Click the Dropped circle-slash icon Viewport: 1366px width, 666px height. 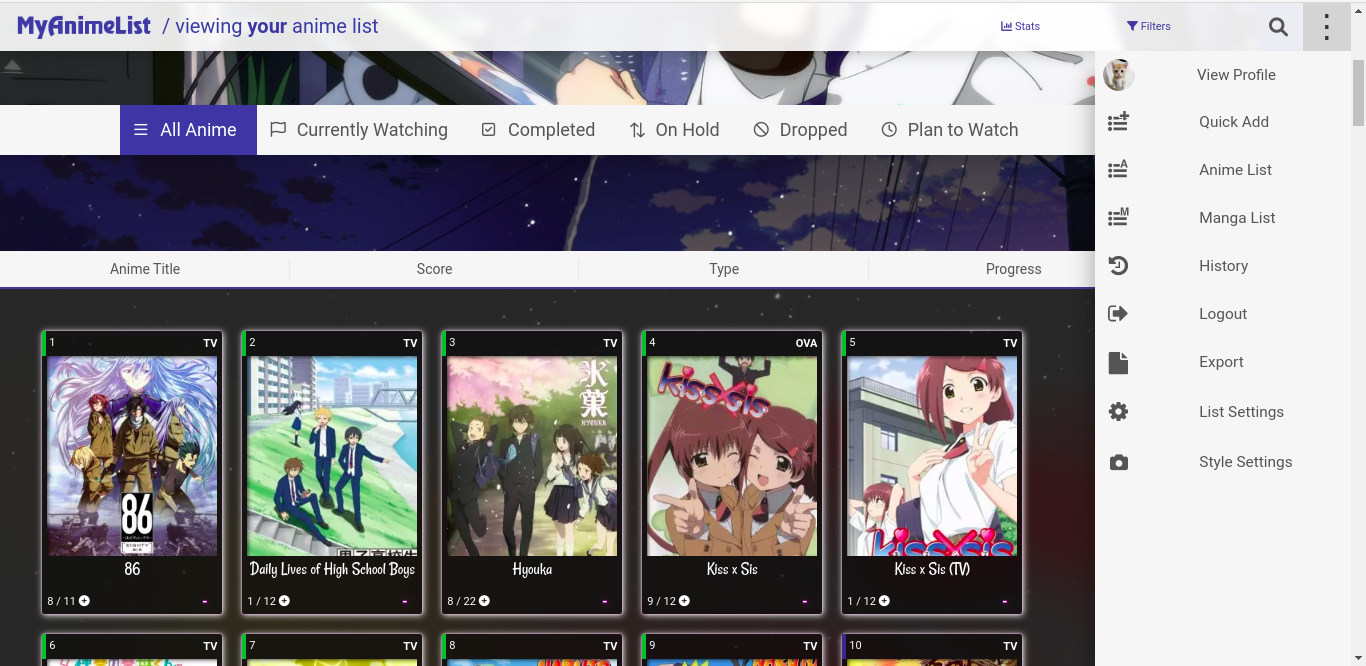pyautogui.click(x=761, y=130)
